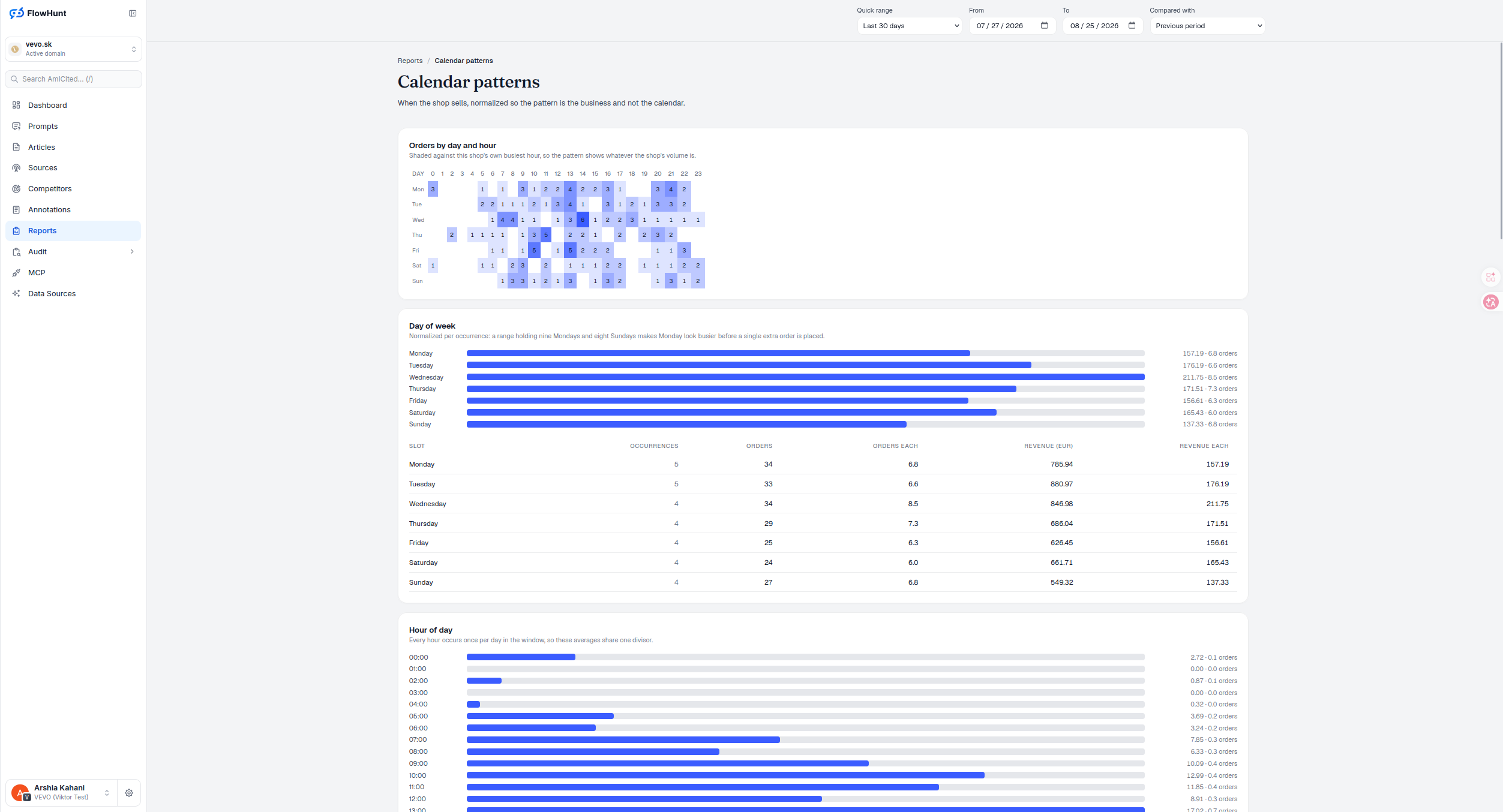Go to the Prompts section
The width and height of the screenshot is (1503, 812).
73,127
